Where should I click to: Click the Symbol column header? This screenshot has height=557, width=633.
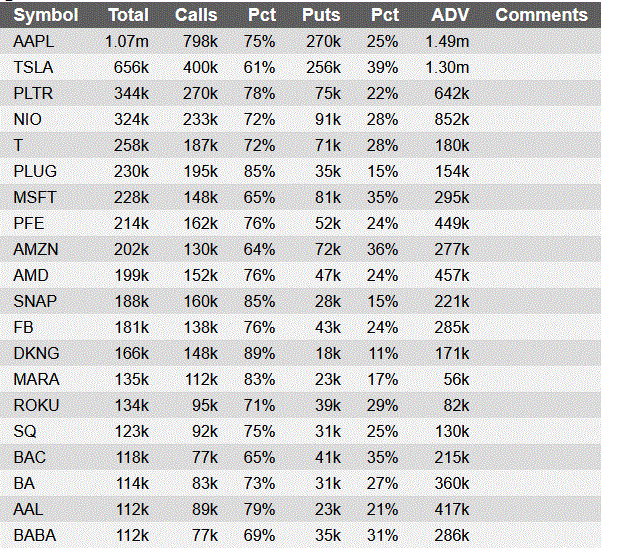(x=45, y=15)
